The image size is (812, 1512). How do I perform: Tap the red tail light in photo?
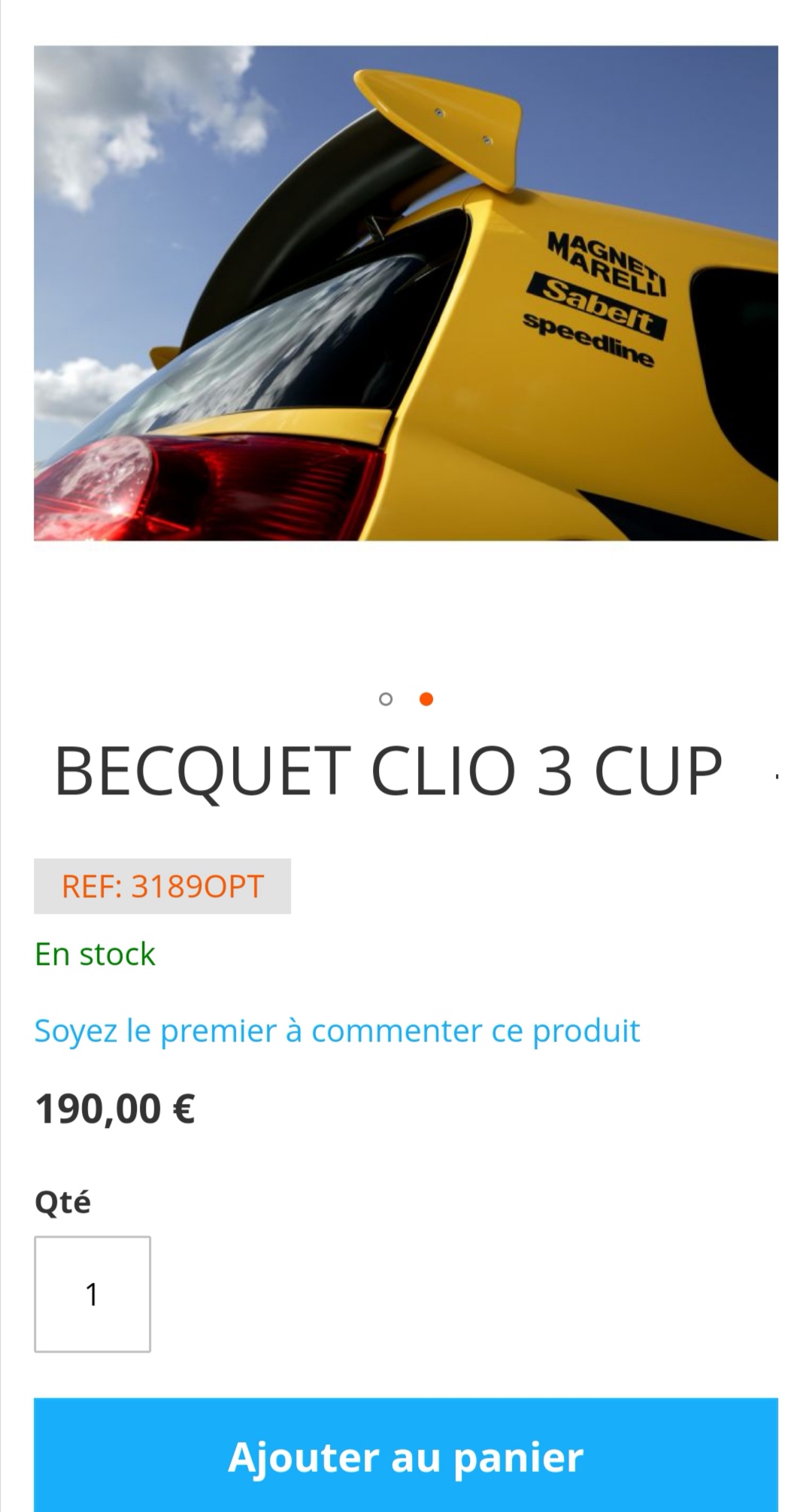[203, 488]
